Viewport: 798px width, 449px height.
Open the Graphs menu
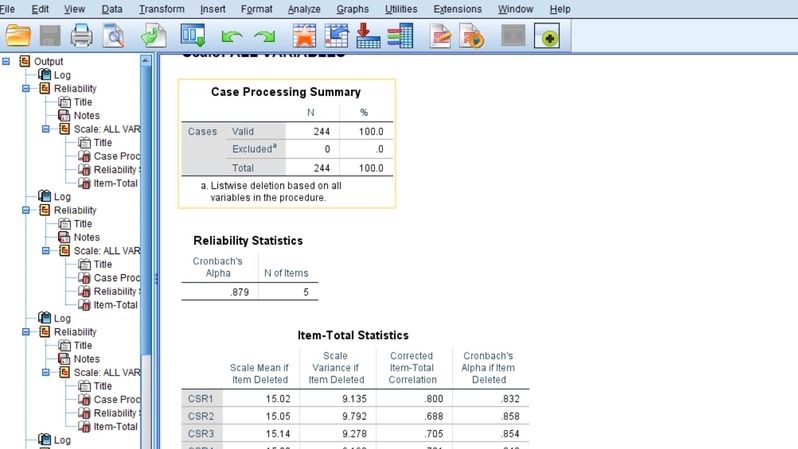point(352,9)
